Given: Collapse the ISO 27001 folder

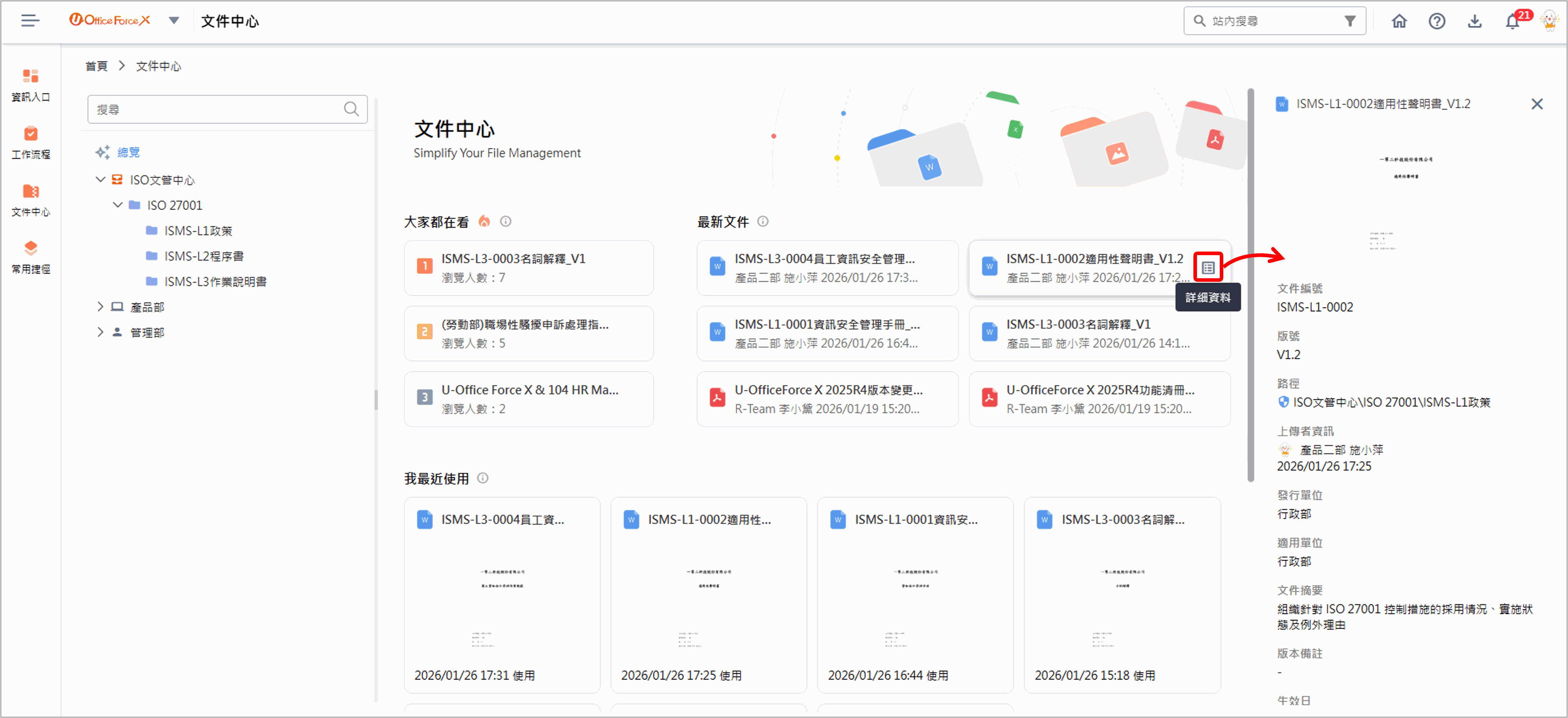Looking at the screenshot, I should point(118,205).
